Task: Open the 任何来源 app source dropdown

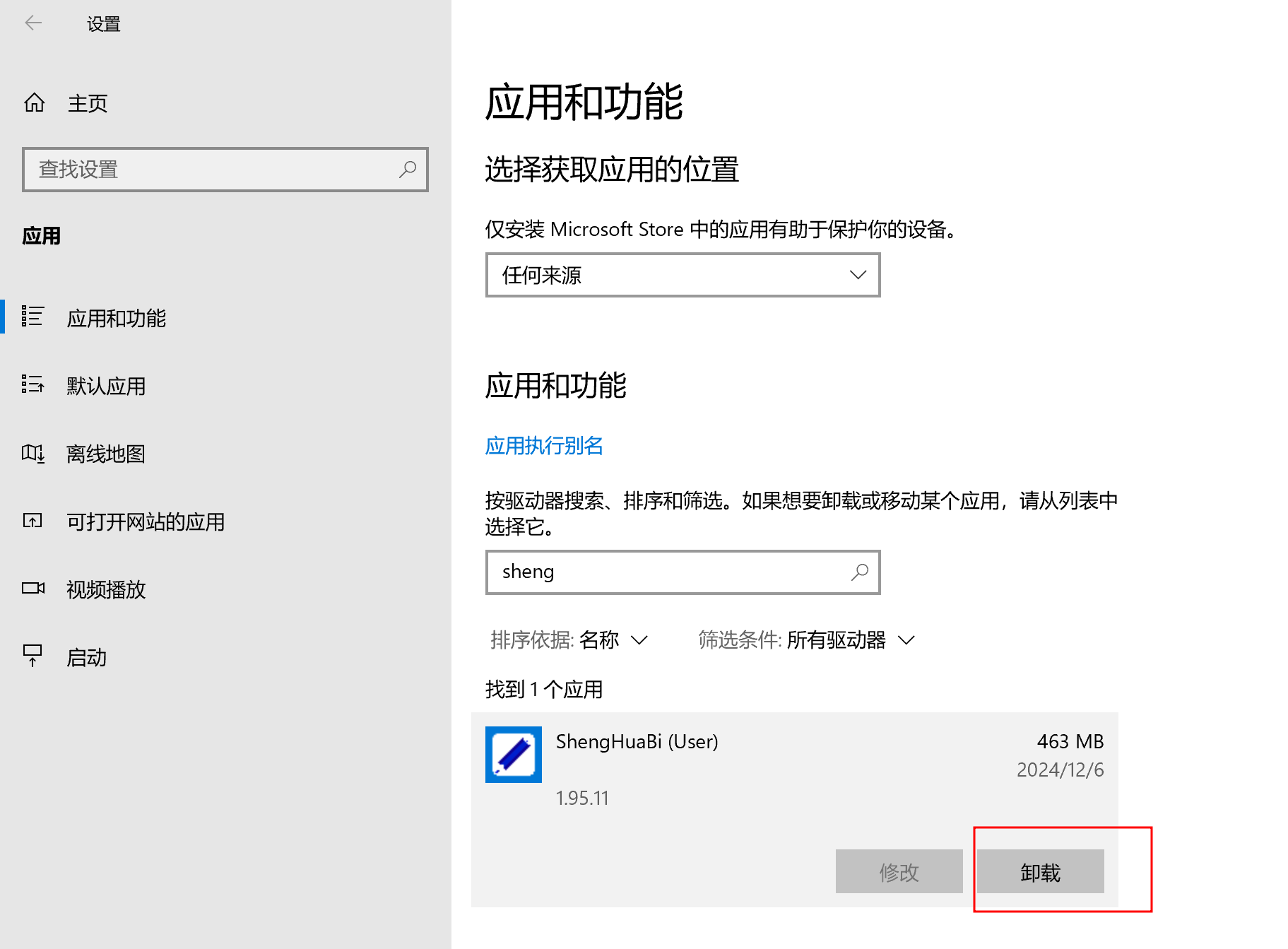Action: tap(683, 275)
